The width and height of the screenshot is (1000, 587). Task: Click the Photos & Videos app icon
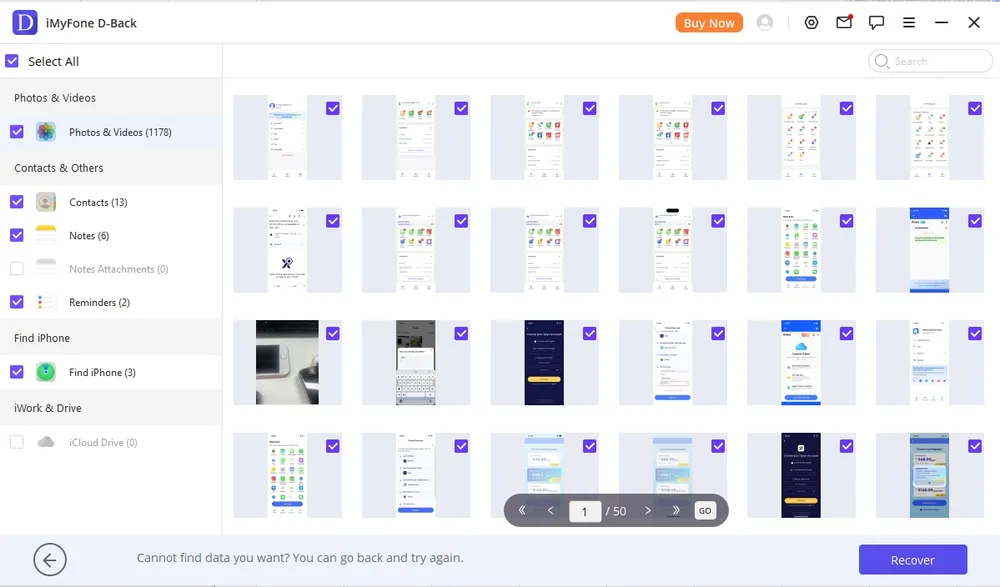46,132
